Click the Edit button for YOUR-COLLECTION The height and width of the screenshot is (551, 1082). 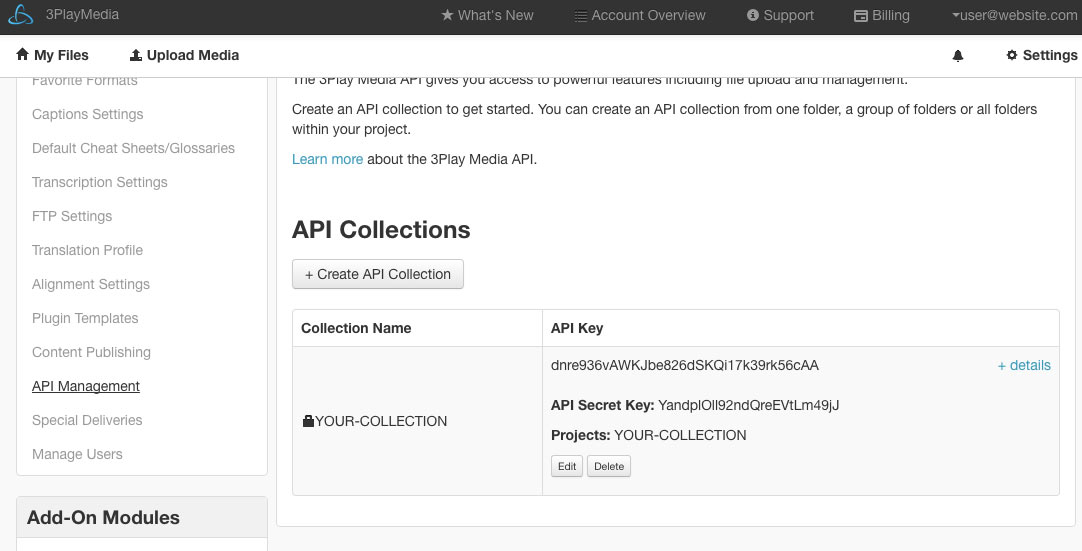(x=567, y=466)
